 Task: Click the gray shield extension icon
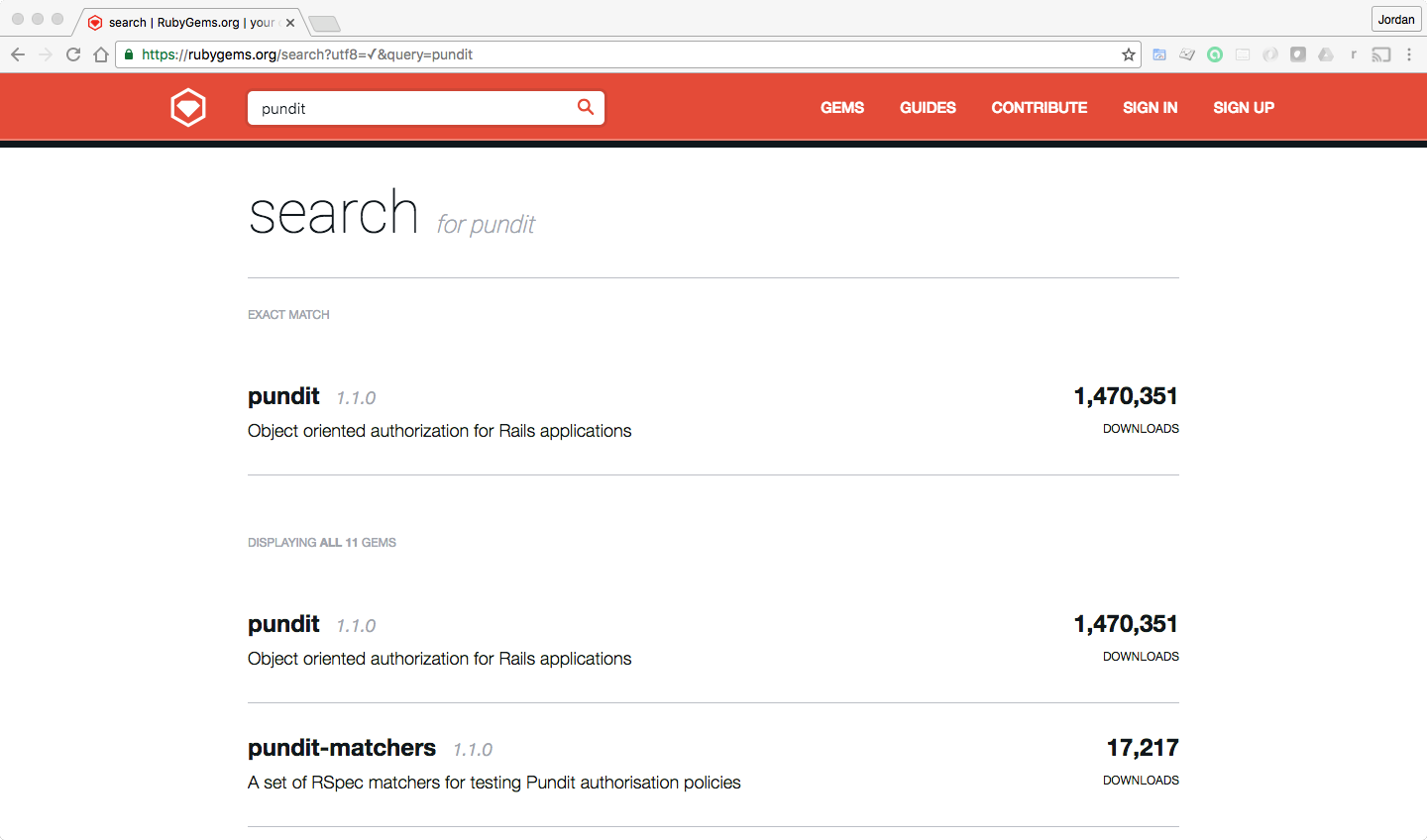[1298, 54]
